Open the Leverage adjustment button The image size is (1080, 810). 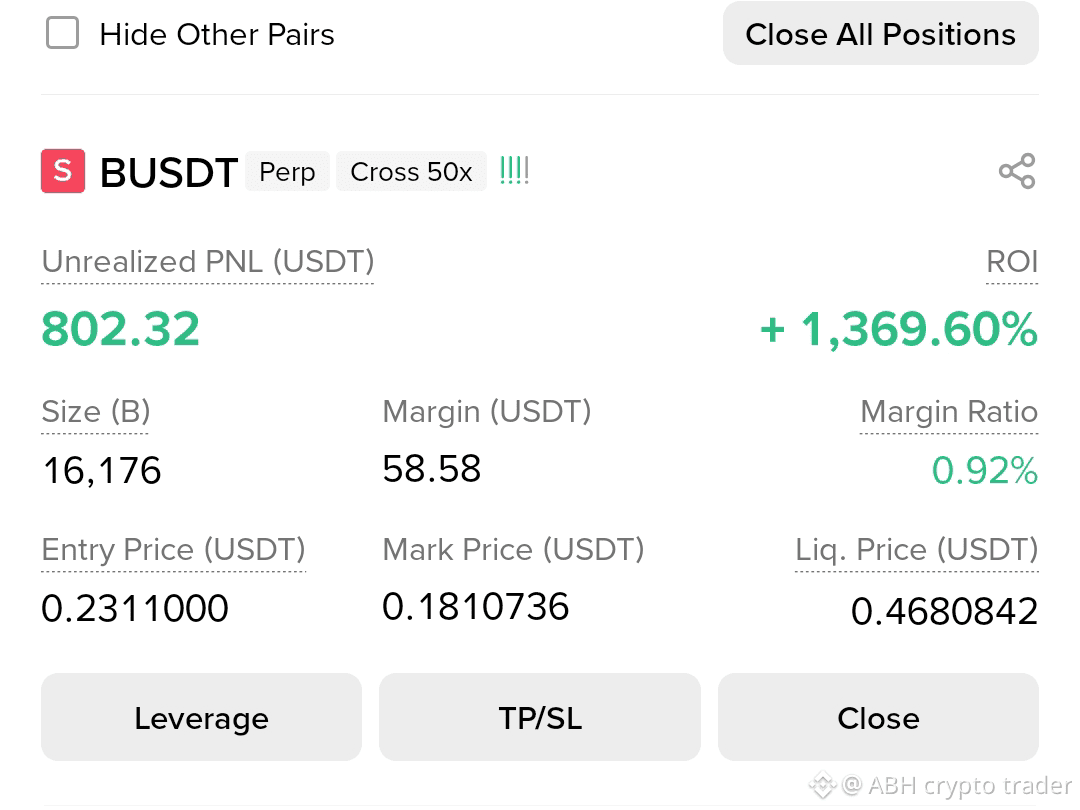[x=201, y=717]
